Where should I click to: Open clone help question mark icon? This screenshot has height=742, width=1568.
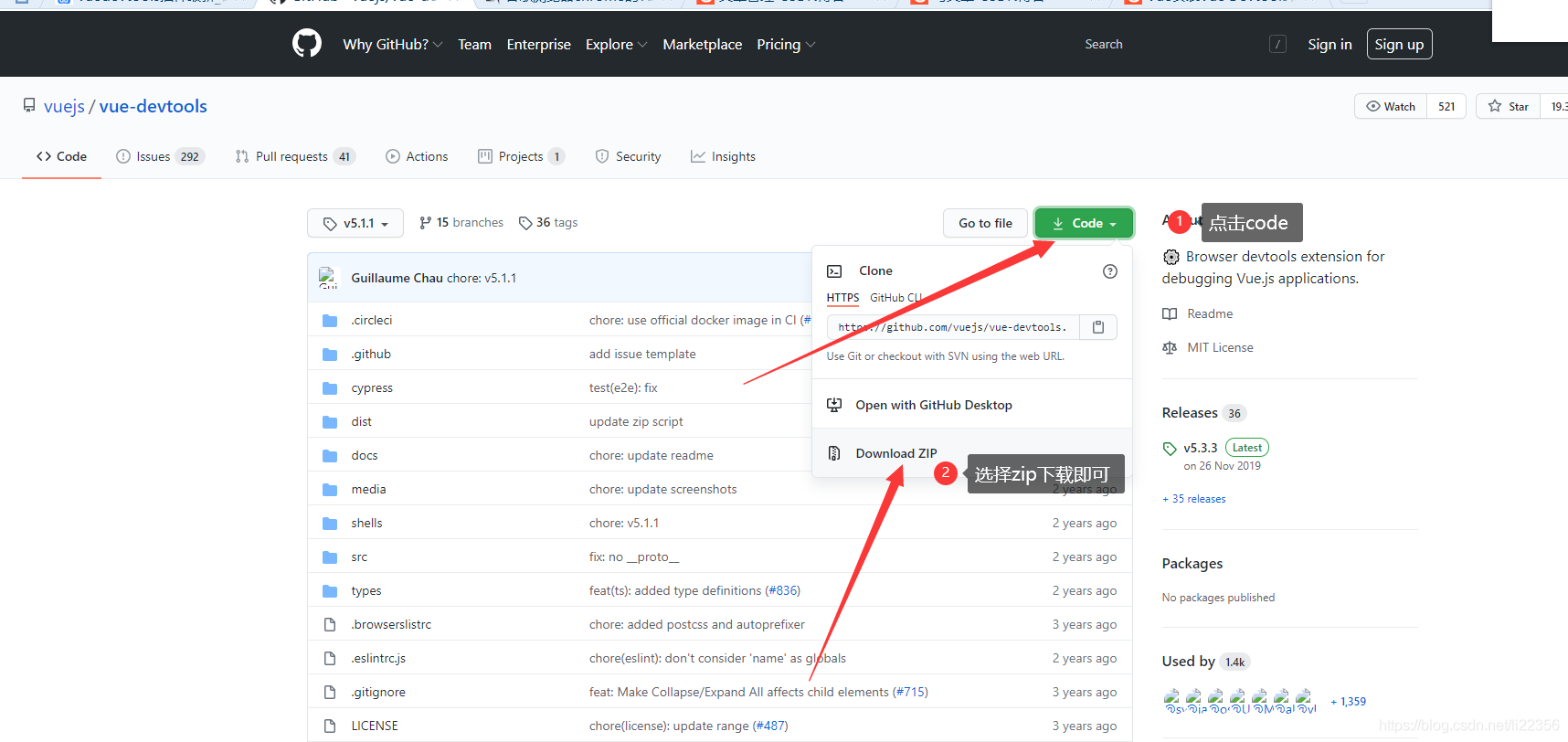click(x=1110, y=271)
